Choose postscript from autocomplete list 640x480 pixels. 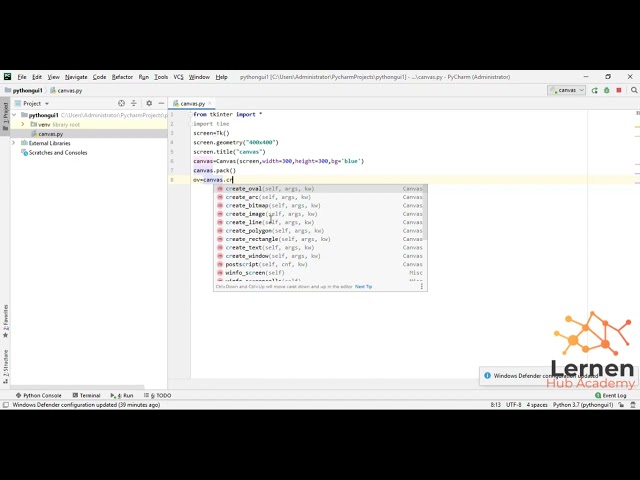click(320, 264)
